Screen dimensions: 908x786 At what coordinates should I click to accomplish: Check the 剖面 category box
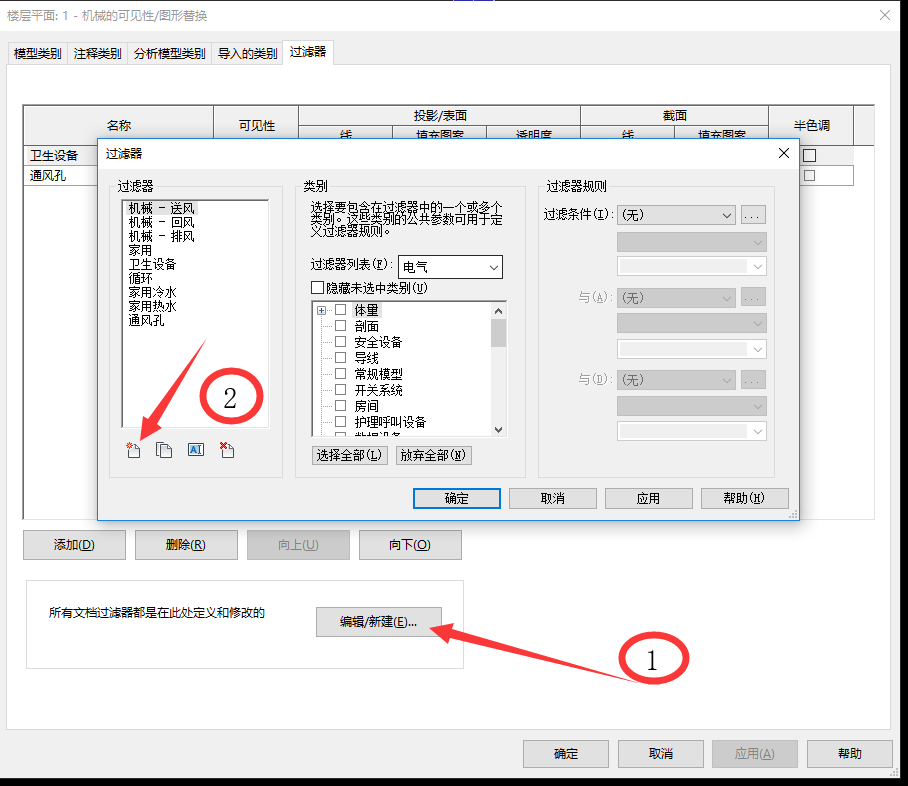tap(340, 326)
